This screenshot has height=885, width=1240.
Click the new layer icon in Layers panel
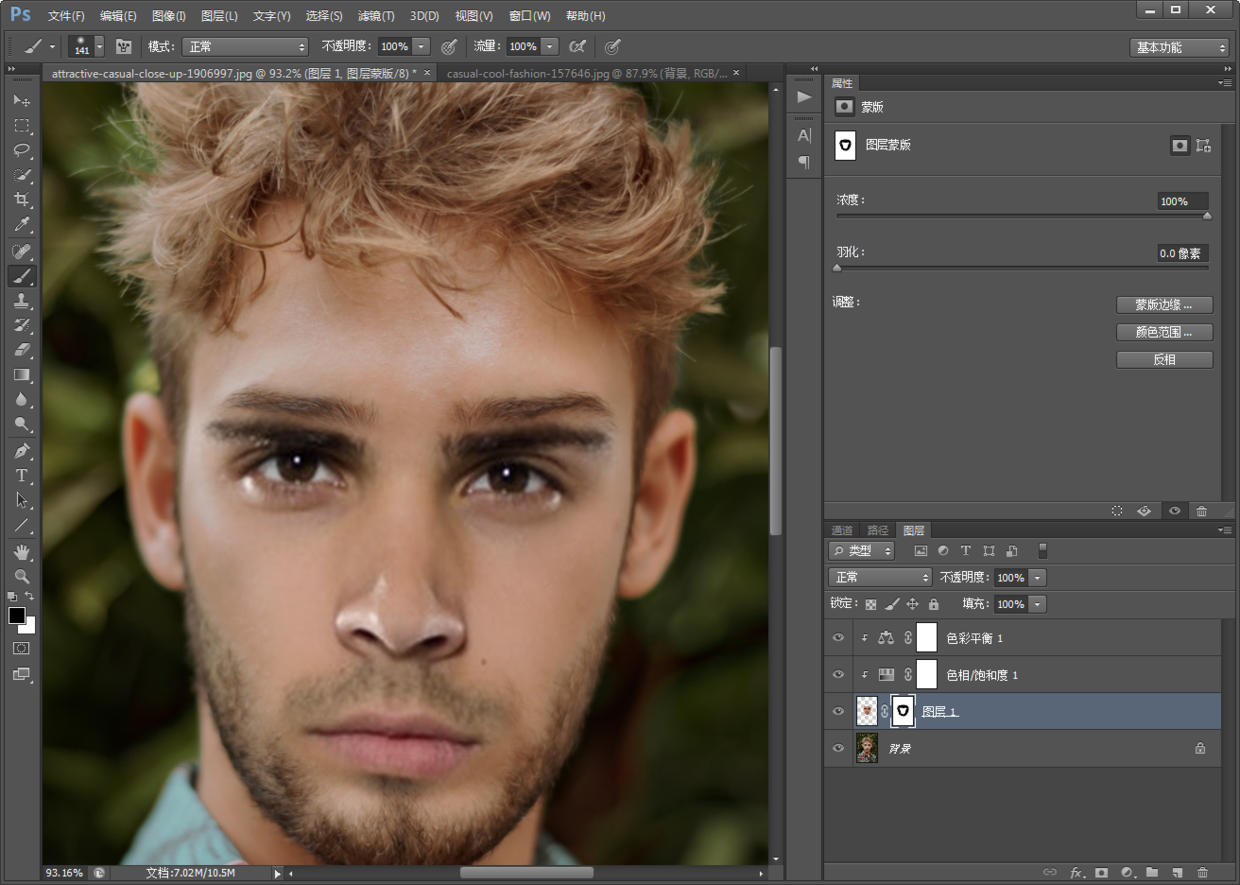click(x=1177, y=873)
